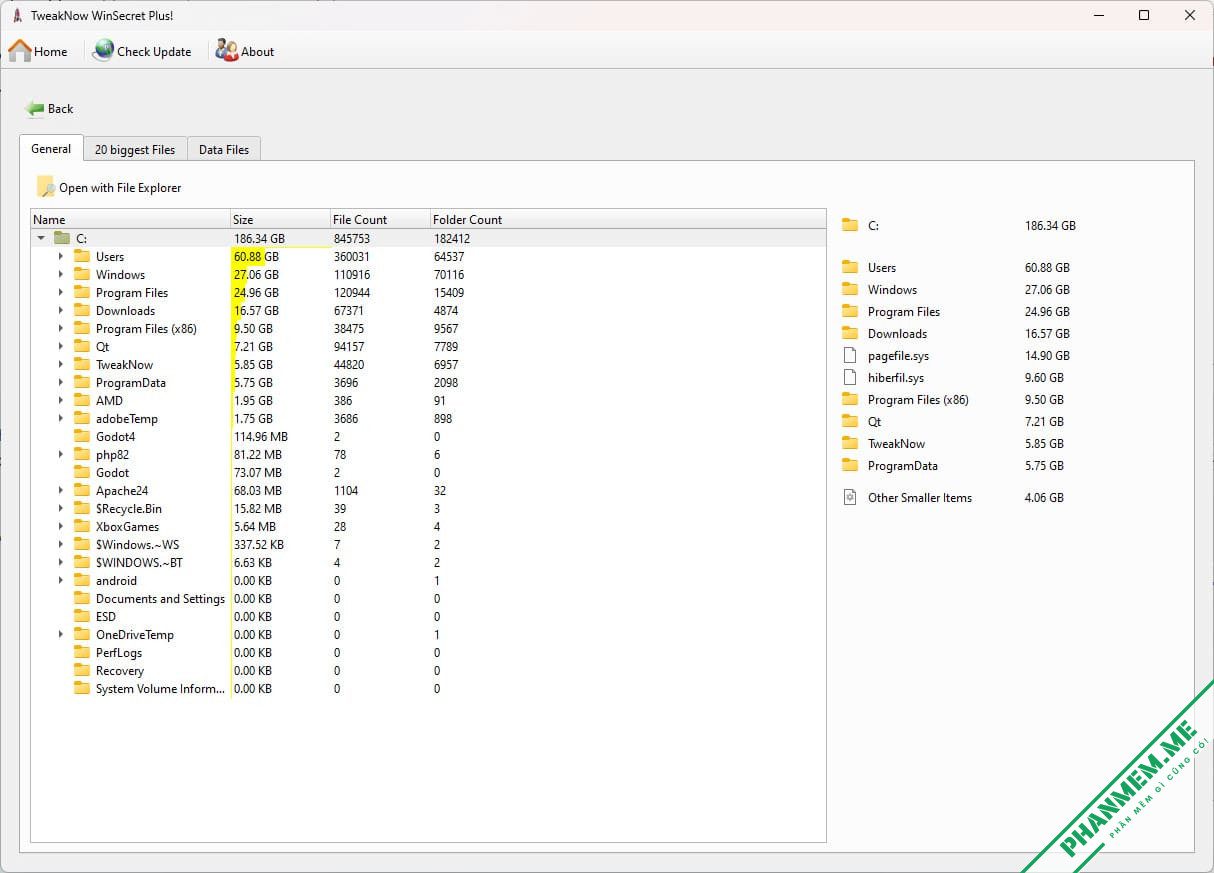Click the PerfLogs folder icon in tree
Screen dimensions: 1214x873
coord(82,652)
